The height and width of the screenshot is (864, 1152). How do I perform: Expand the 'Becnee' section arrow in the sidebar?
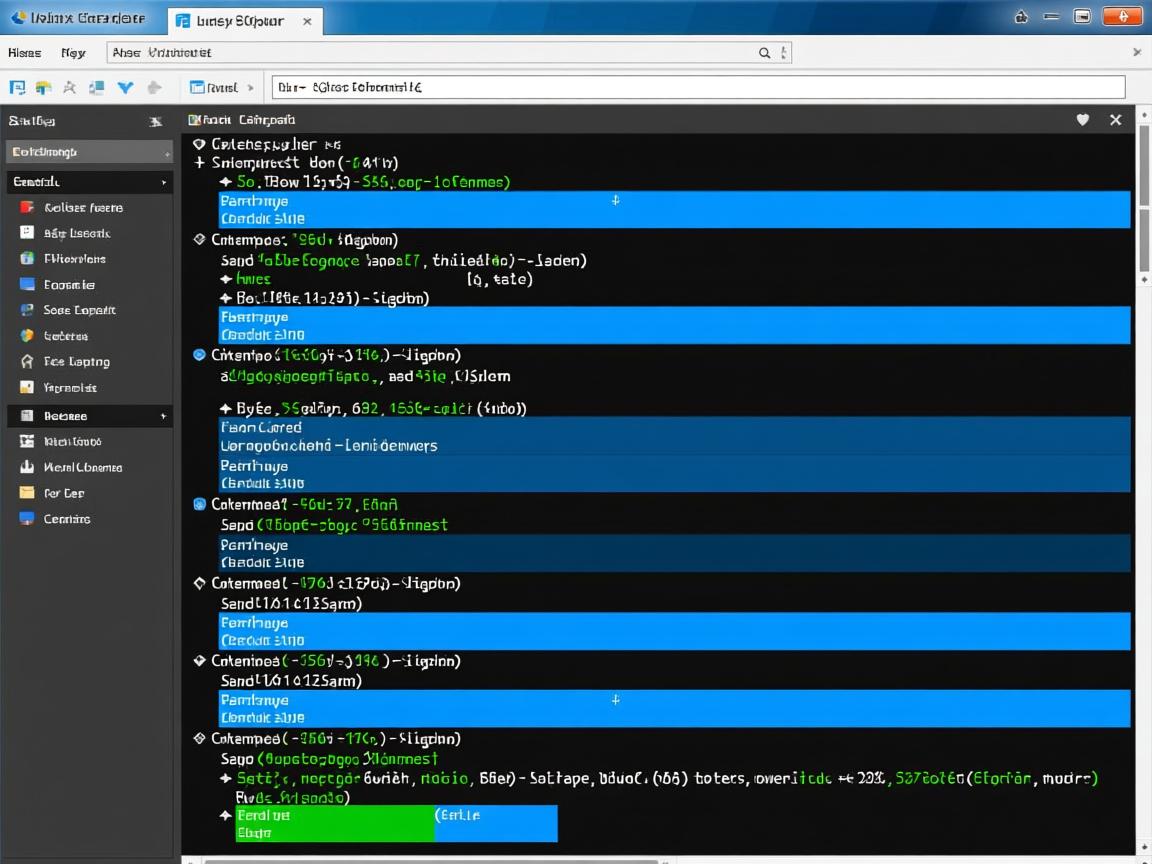coord(163,416)
